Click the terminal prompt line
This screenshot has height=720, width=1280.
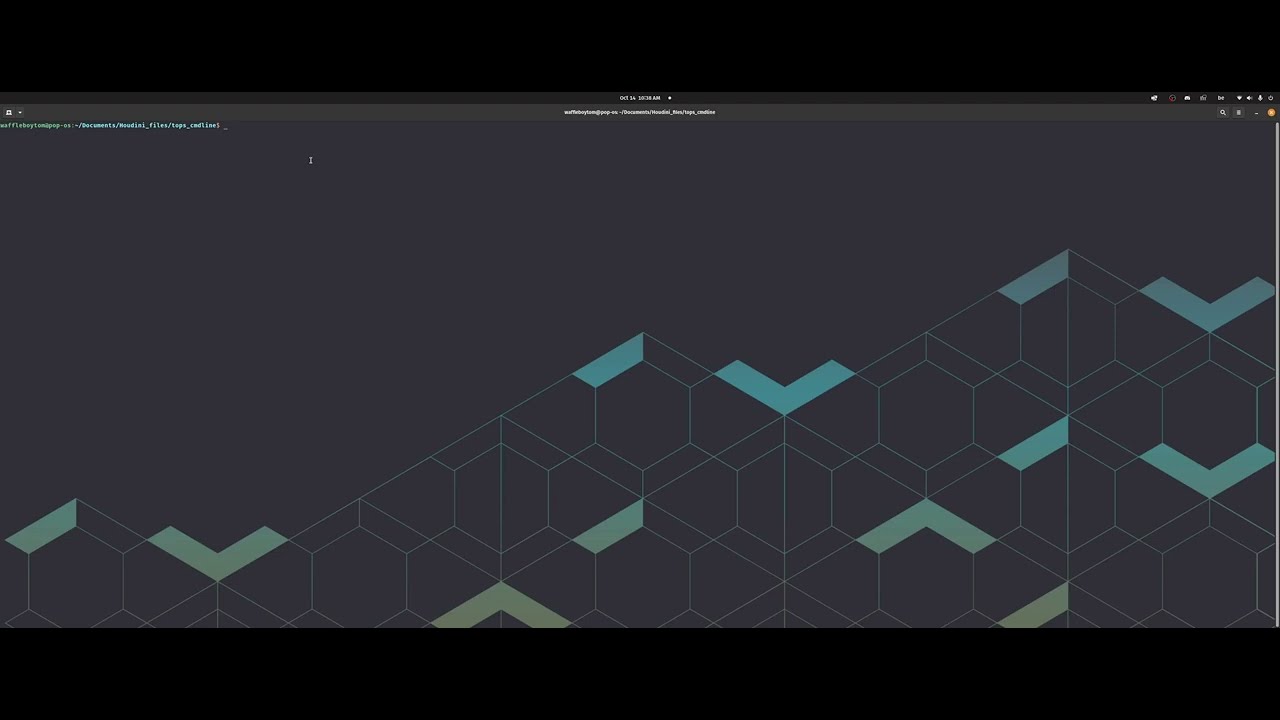click(x=114, y=125)
